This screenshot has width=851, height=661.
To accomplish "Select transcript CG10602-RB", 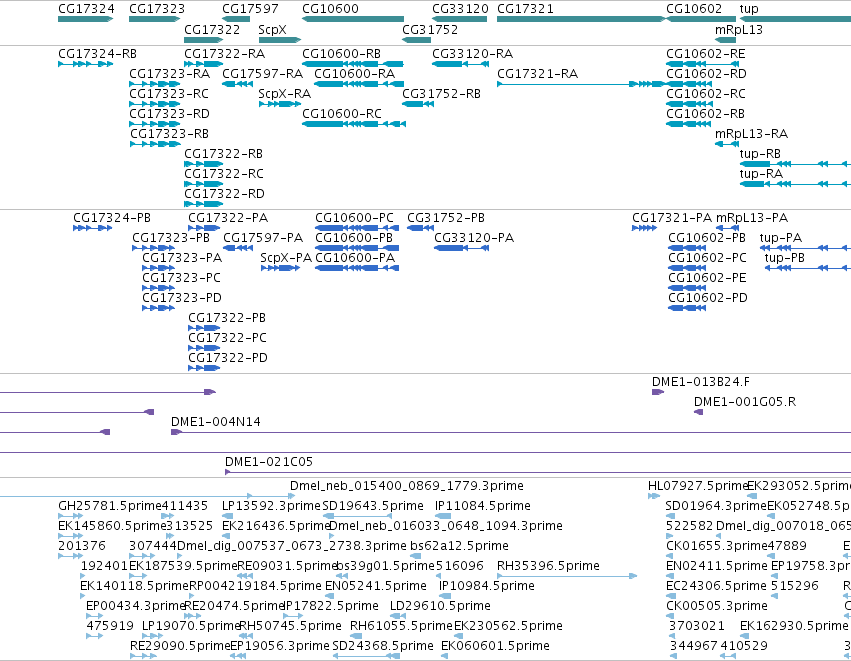I will (706, 114).
